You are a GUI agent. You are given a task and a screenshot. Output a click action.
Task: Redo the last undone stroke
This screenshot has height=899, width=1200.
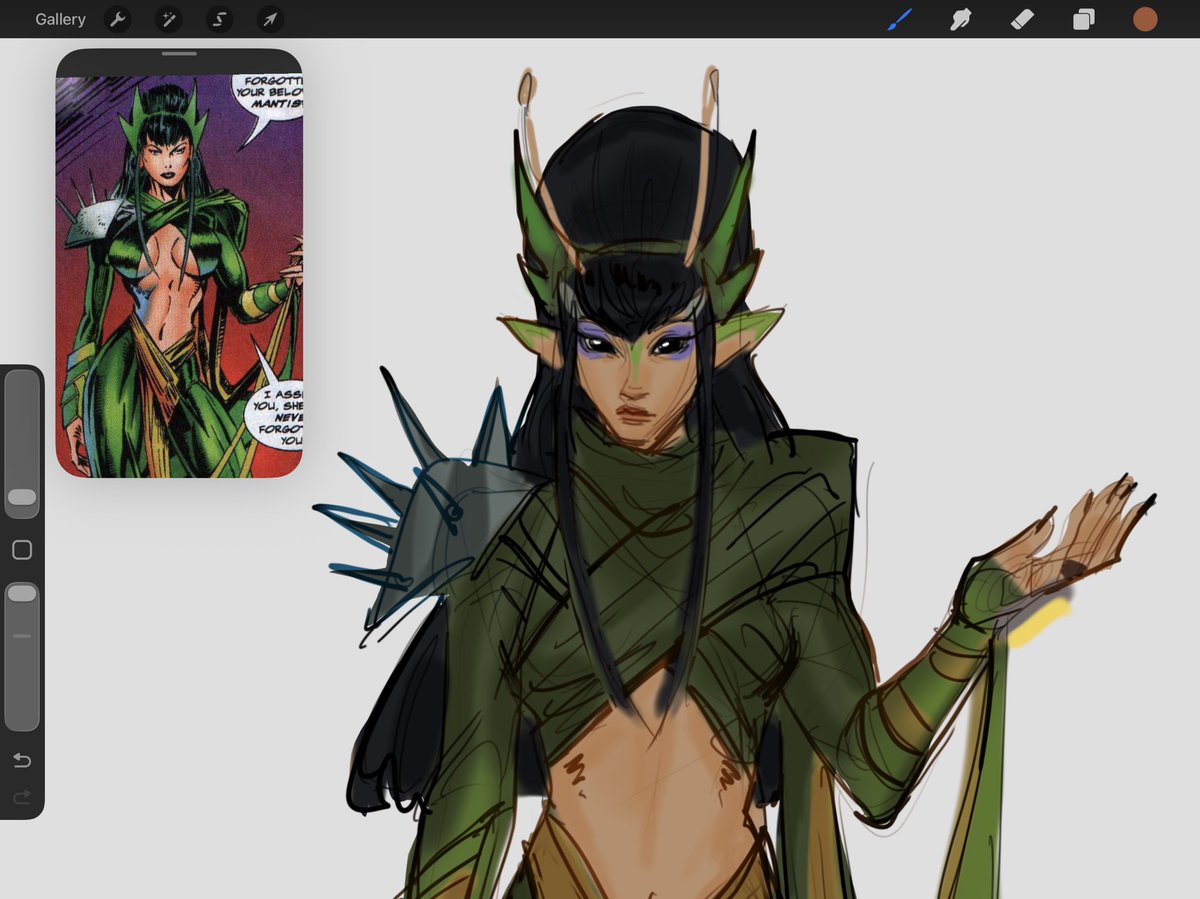22,797
